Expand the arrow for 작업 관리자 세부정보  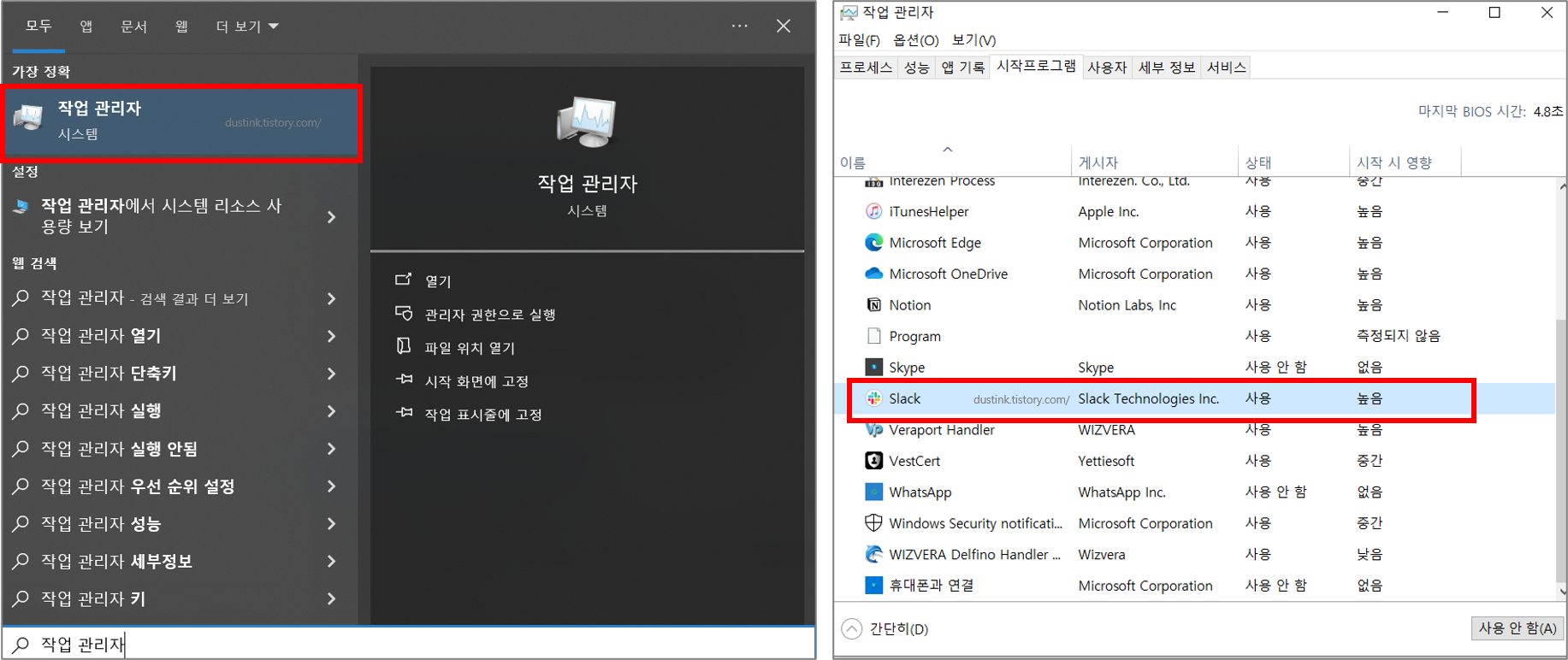[332, 562]
